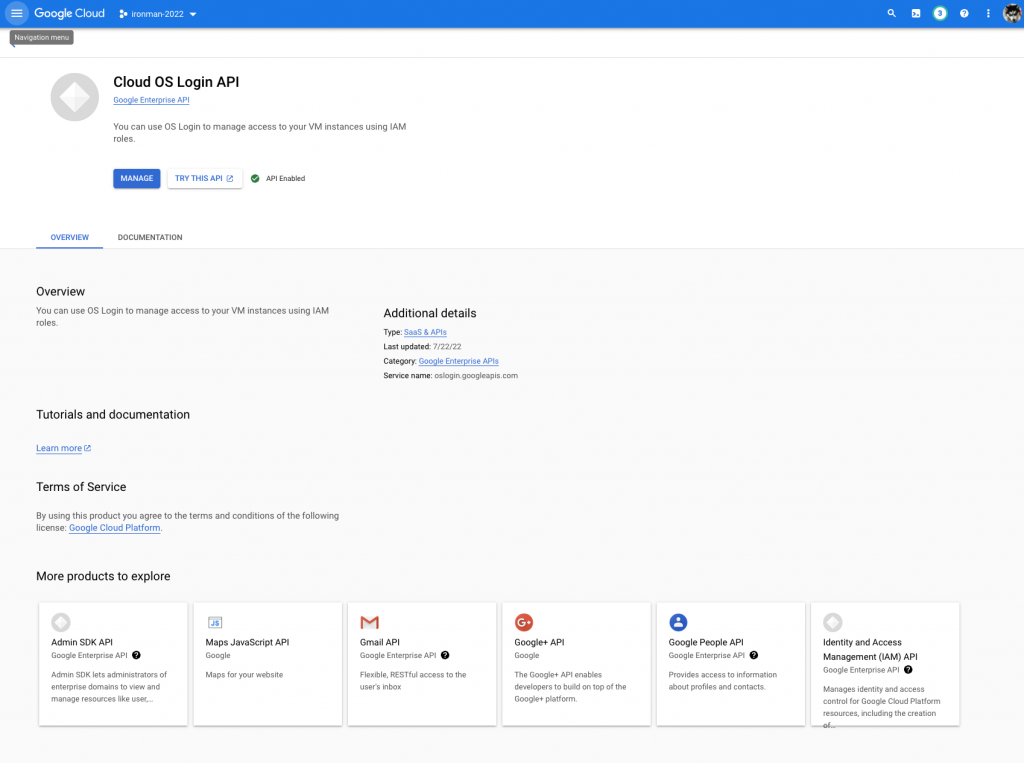Click the Identity and Access Management card icon

click(x=833, y=622)
